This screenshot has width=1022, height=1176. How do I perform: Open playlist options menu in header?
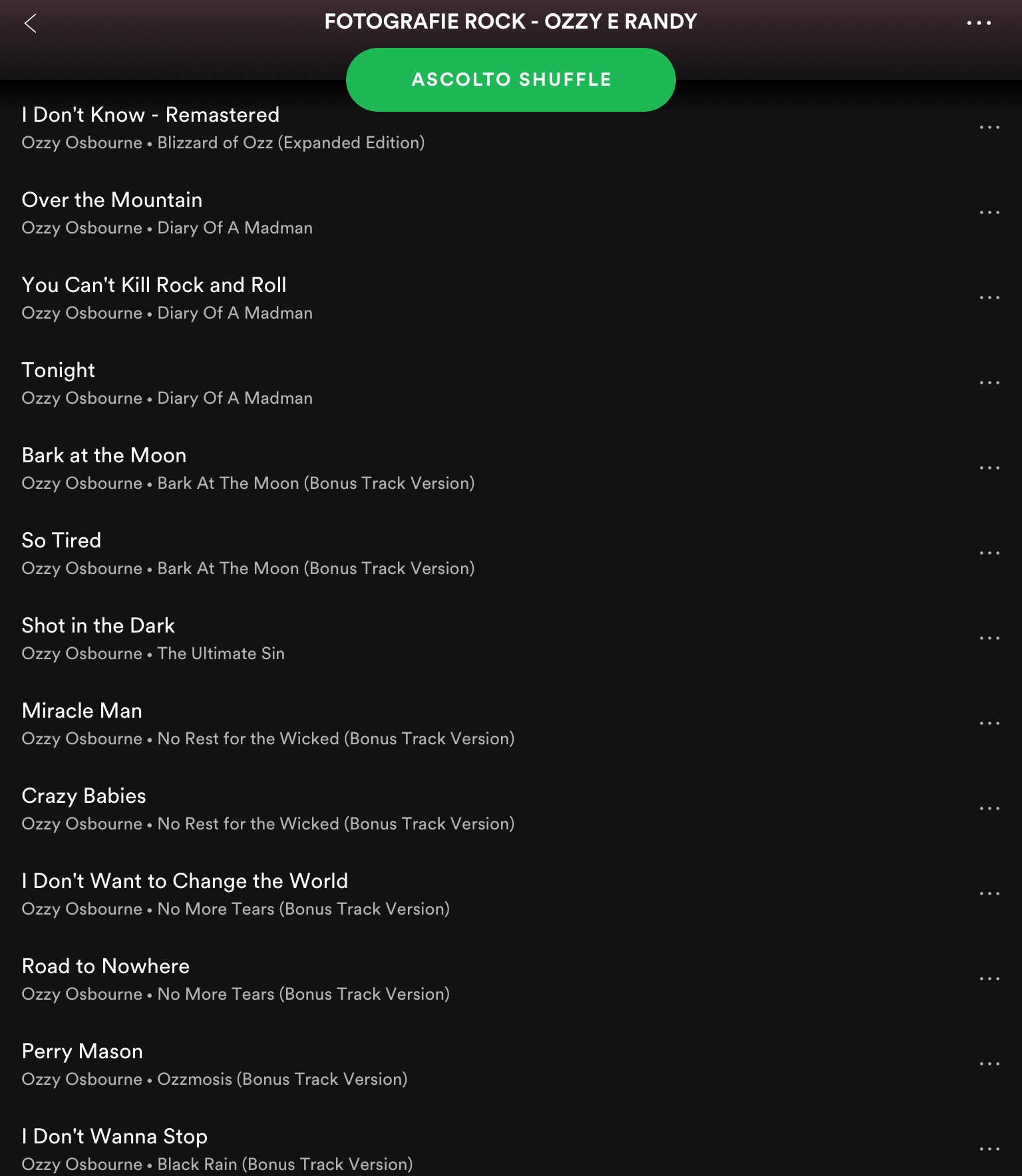[979, 23]
